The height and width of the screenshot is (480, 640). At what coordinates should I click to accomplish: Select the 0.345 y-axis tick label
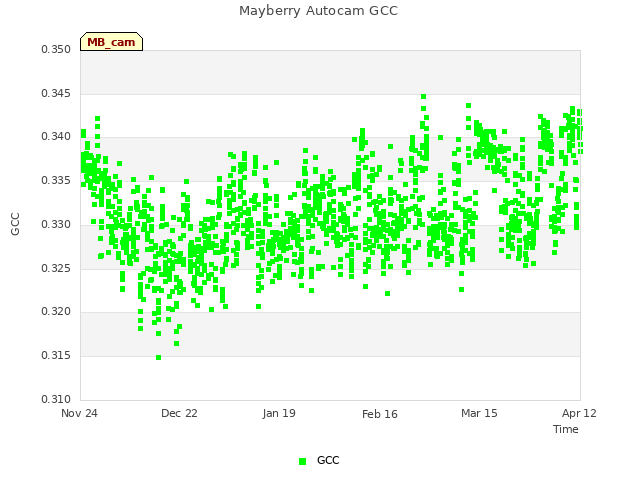pos(56,93)
